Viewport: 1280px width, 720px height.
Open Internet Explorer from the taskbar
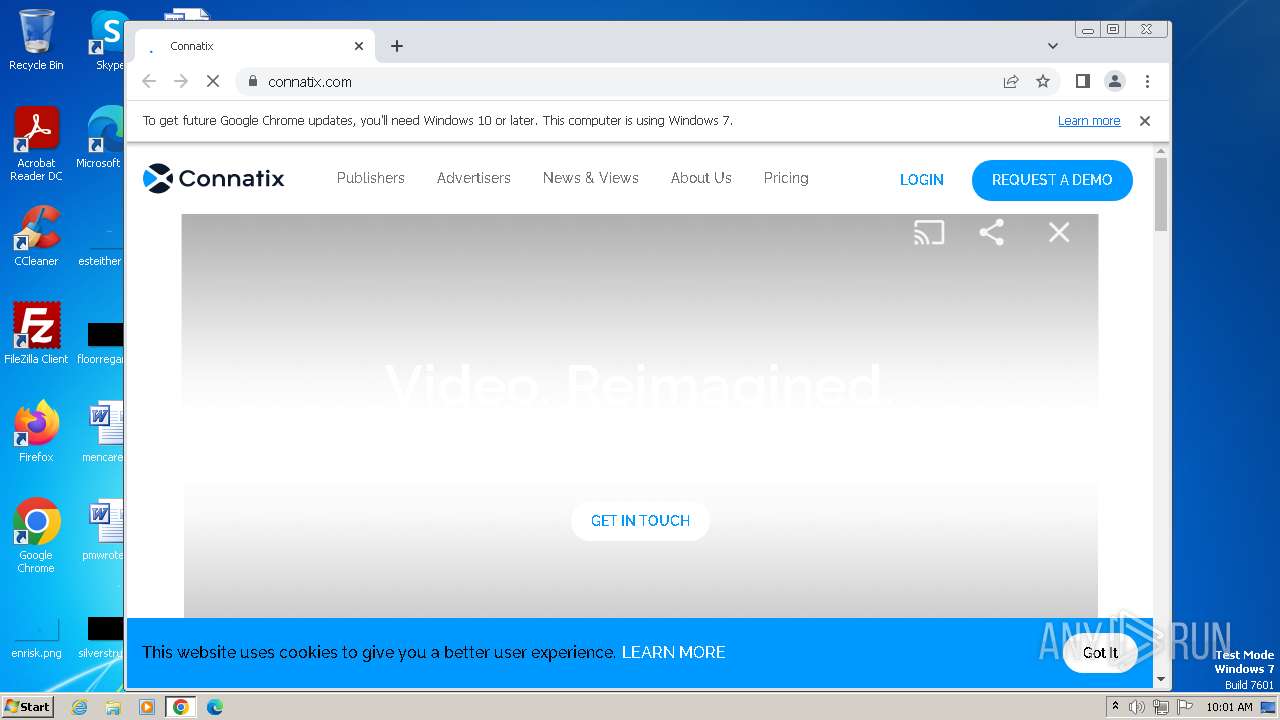point(80,707)
